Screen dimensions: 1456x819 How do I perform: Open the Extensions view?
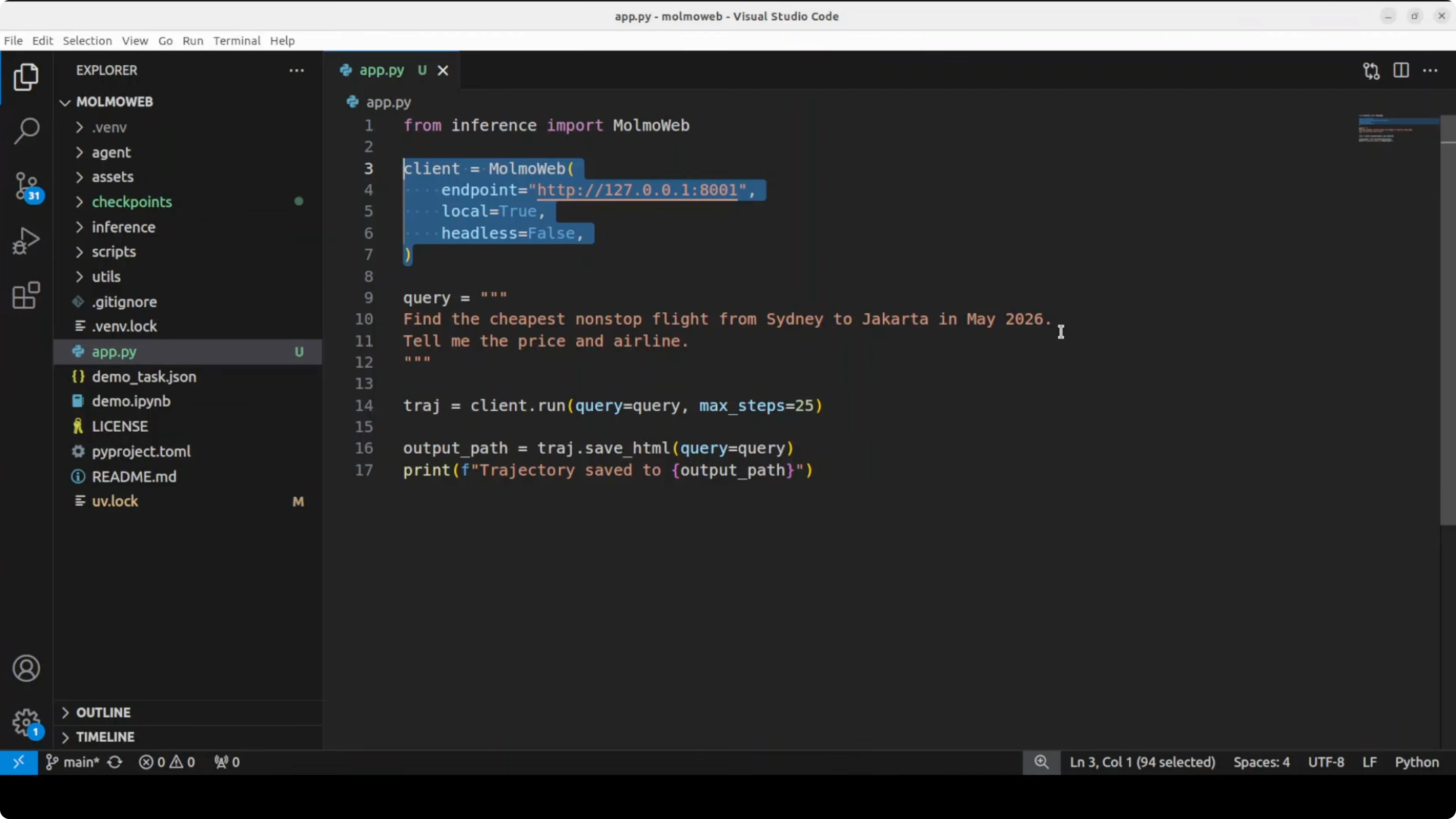(26, 296)
